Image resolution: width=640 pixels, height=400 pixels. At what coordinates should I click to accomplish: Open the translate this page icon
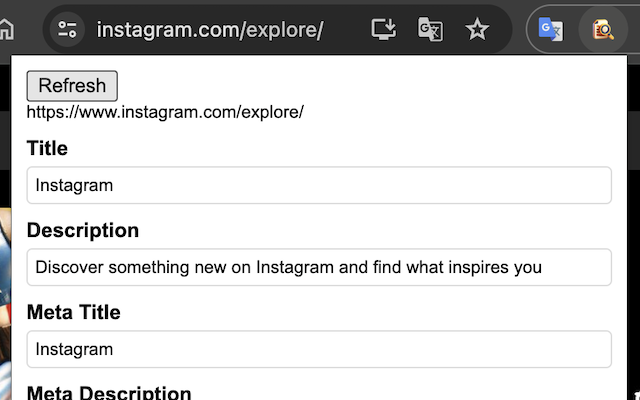coord(430,29)
